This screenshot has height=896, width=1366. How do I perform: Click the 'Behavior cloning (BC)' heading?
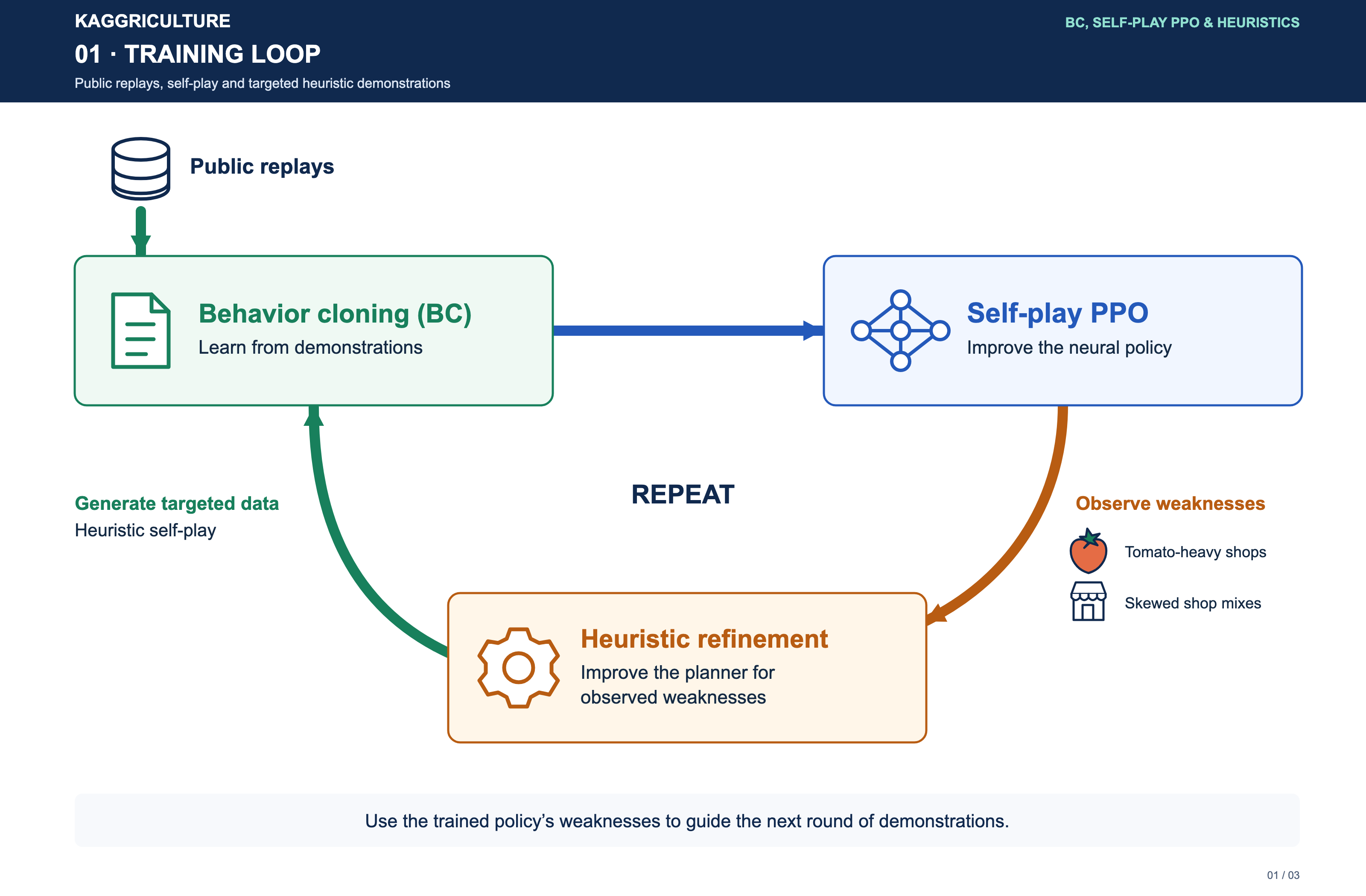[335, 314]
